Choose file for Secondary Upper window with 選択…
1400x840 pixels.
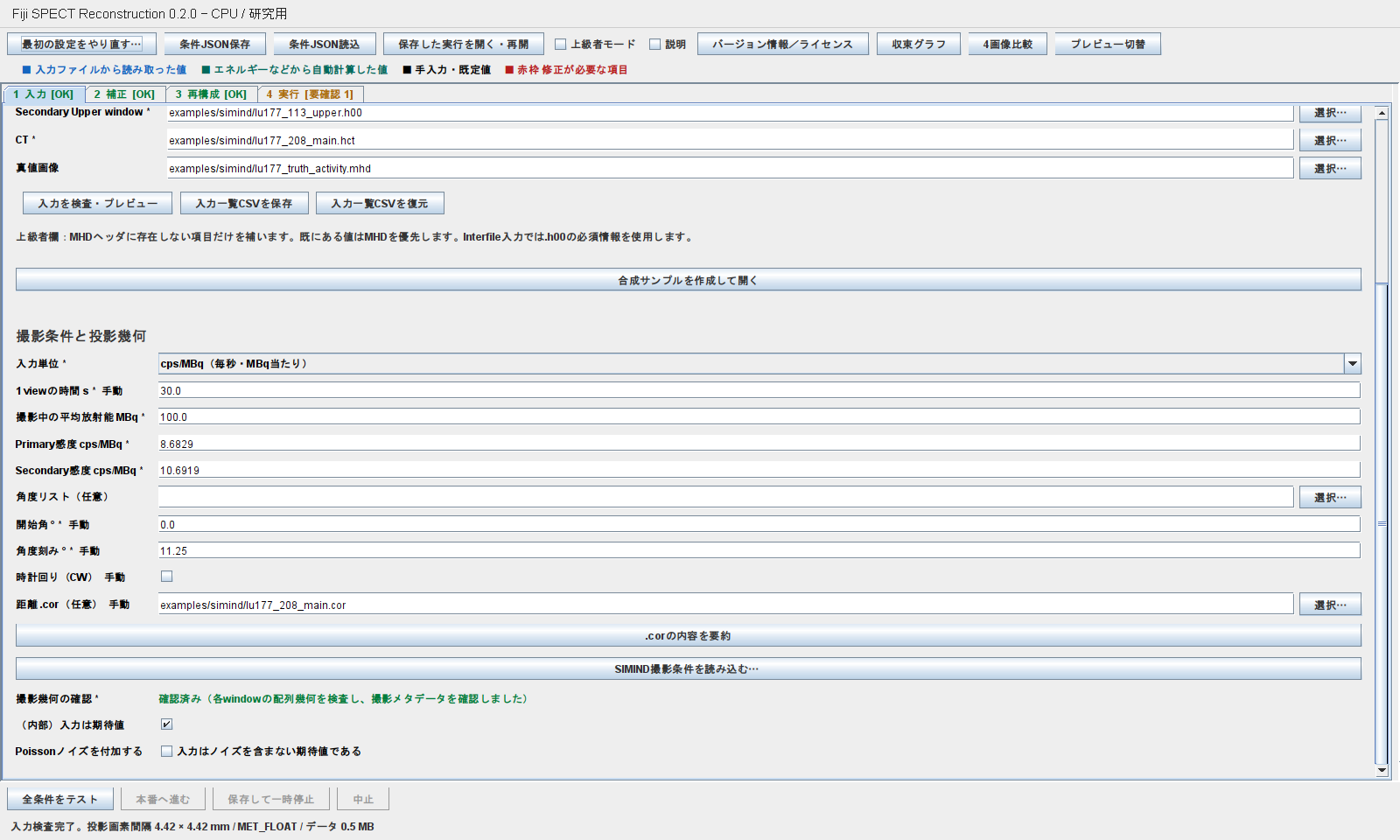coord(1330,113)
